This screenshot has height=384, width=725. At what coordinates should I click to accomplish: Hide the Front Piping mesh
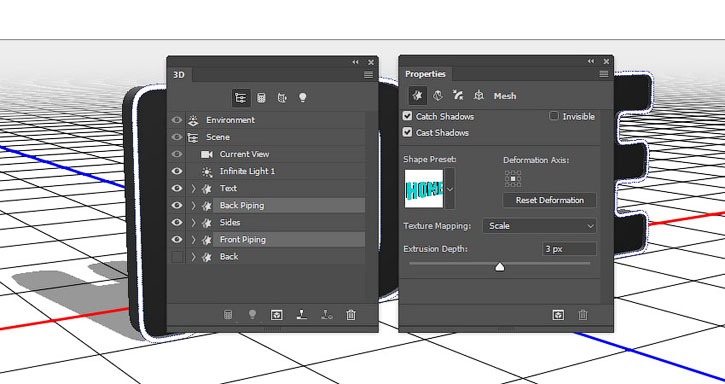coord(177,240)
